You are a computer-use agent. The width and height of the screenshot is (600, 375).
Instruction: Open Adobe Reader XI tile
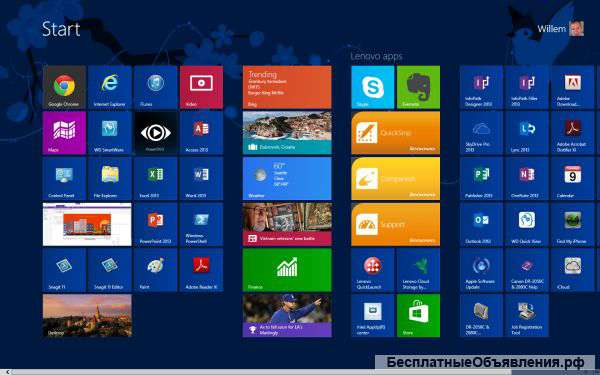click(201, 270)
